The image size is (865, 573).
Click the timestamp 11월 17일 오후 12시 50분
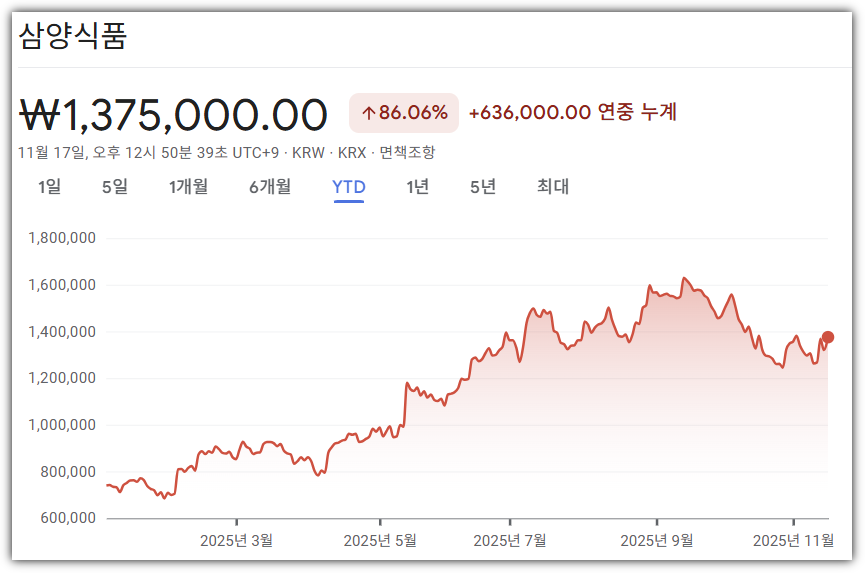coord(148,152)
